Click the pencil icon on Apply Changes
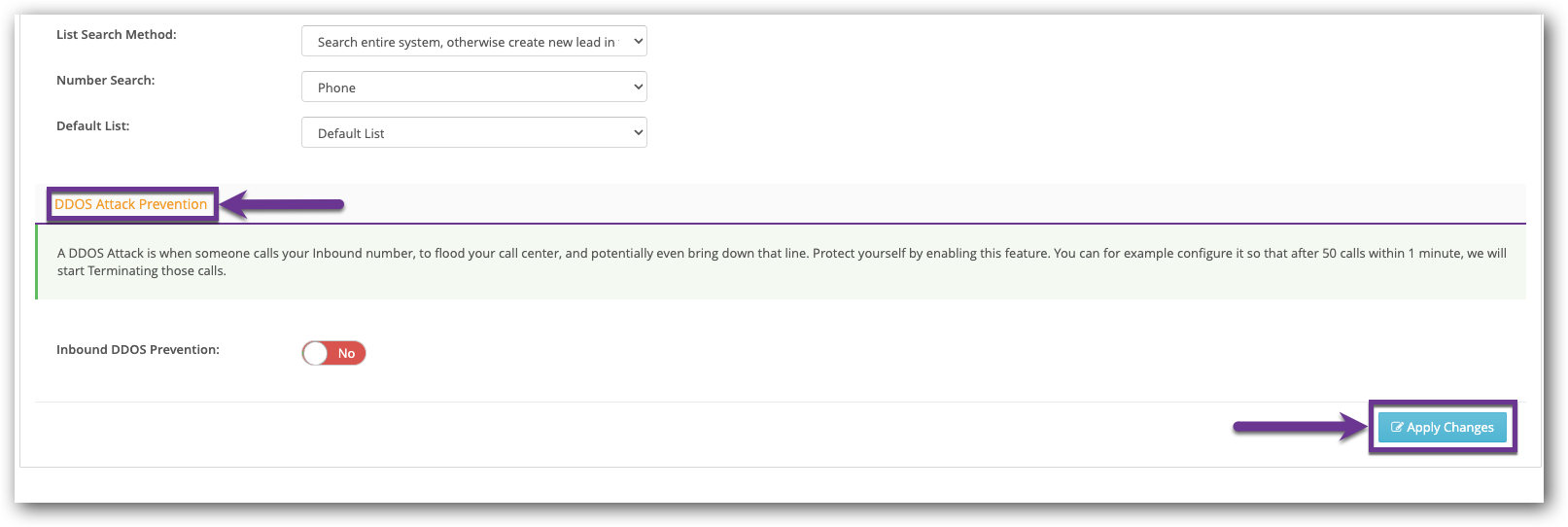 [x=1397, y=427]
